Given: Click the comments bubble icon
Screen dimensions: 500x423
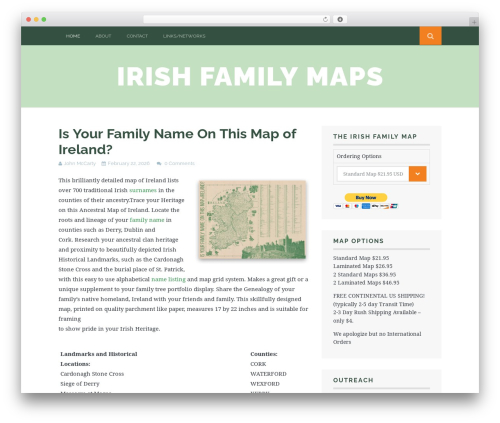Looking at the screenshot, I should coord(159,163).
